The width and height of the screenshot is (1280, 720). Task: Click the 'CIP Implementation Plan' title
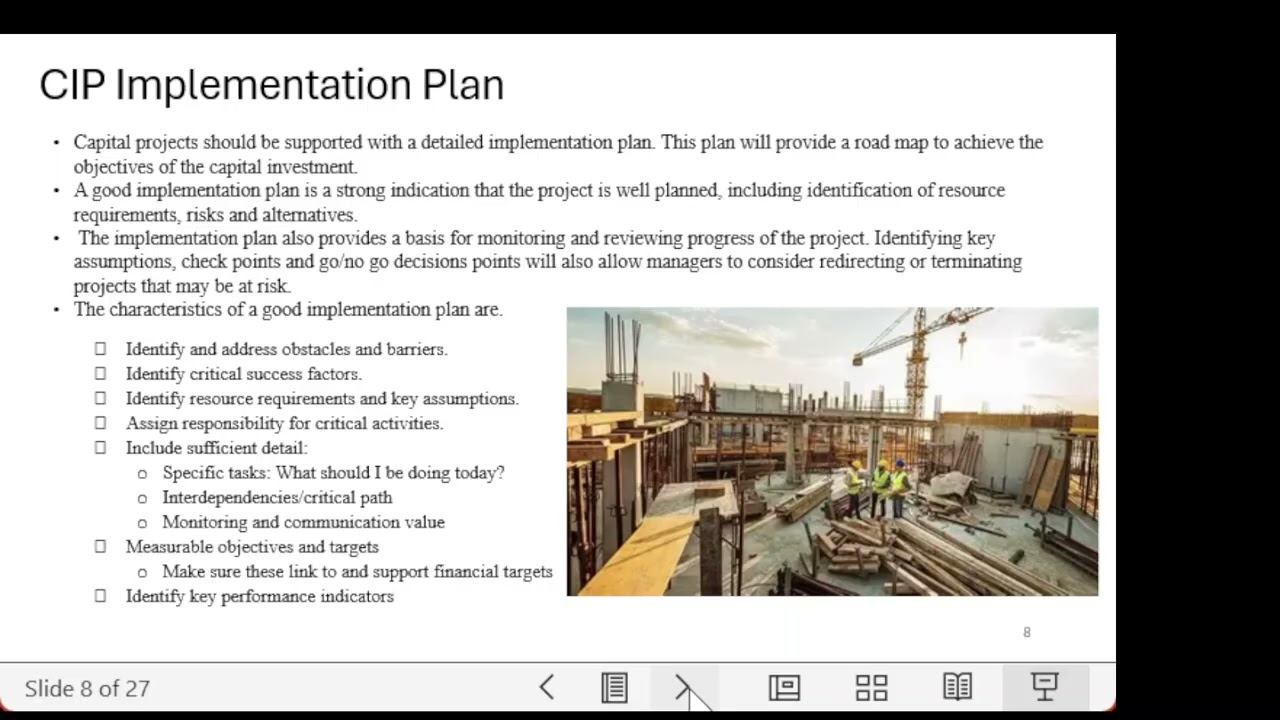tap(271, 85)
